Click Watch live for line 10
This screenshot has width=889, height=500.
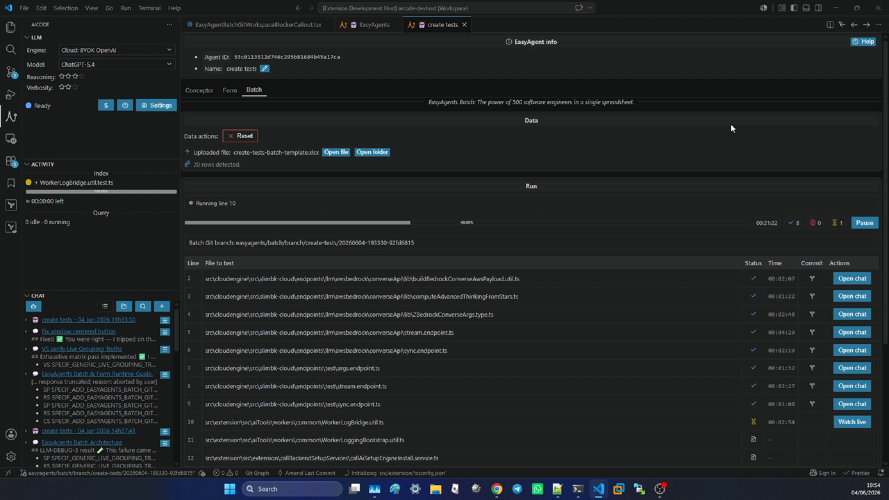[852, 422]
